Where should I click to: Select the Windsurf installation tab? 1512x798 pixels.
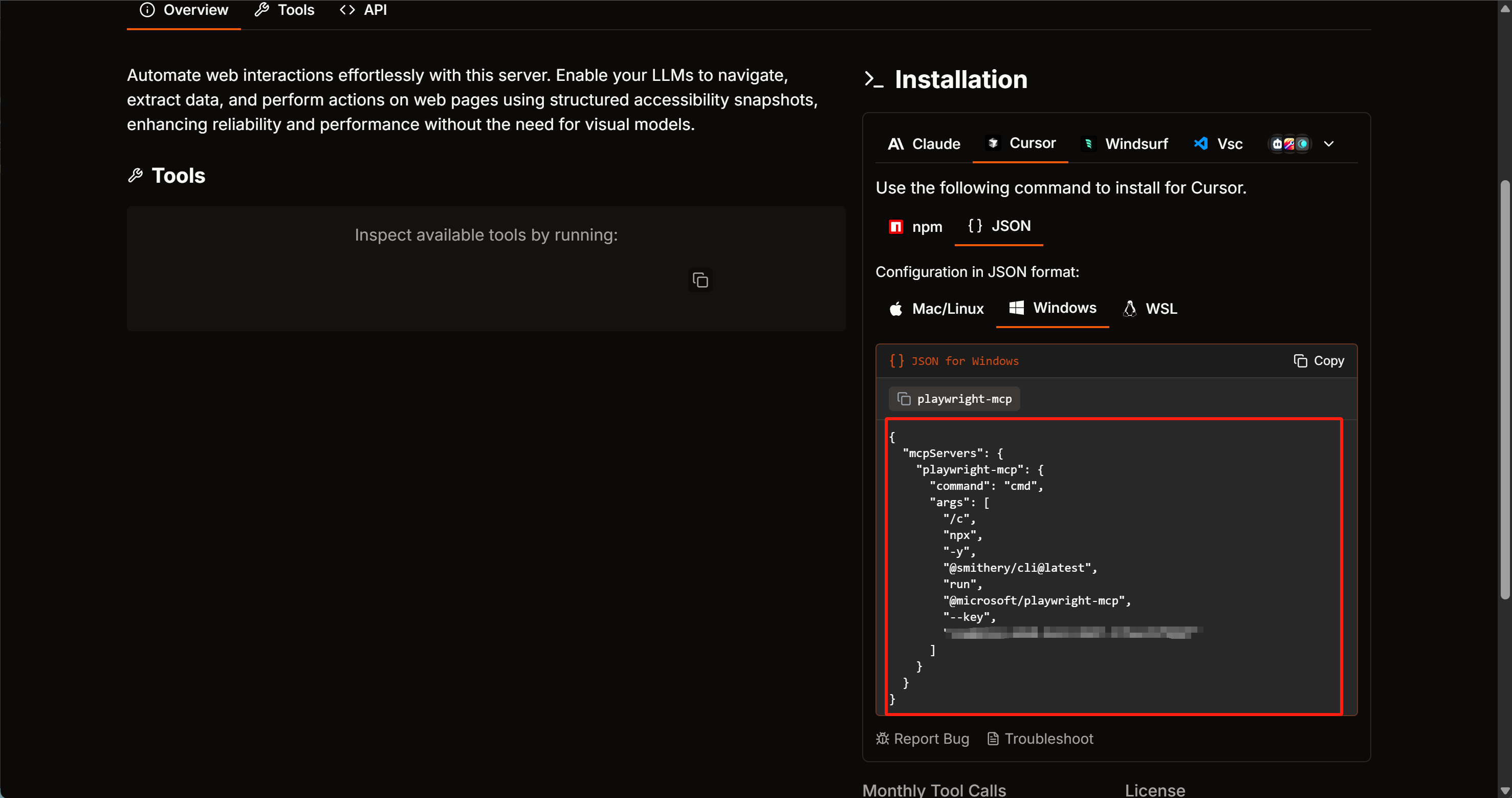[x=1125, y=144]
